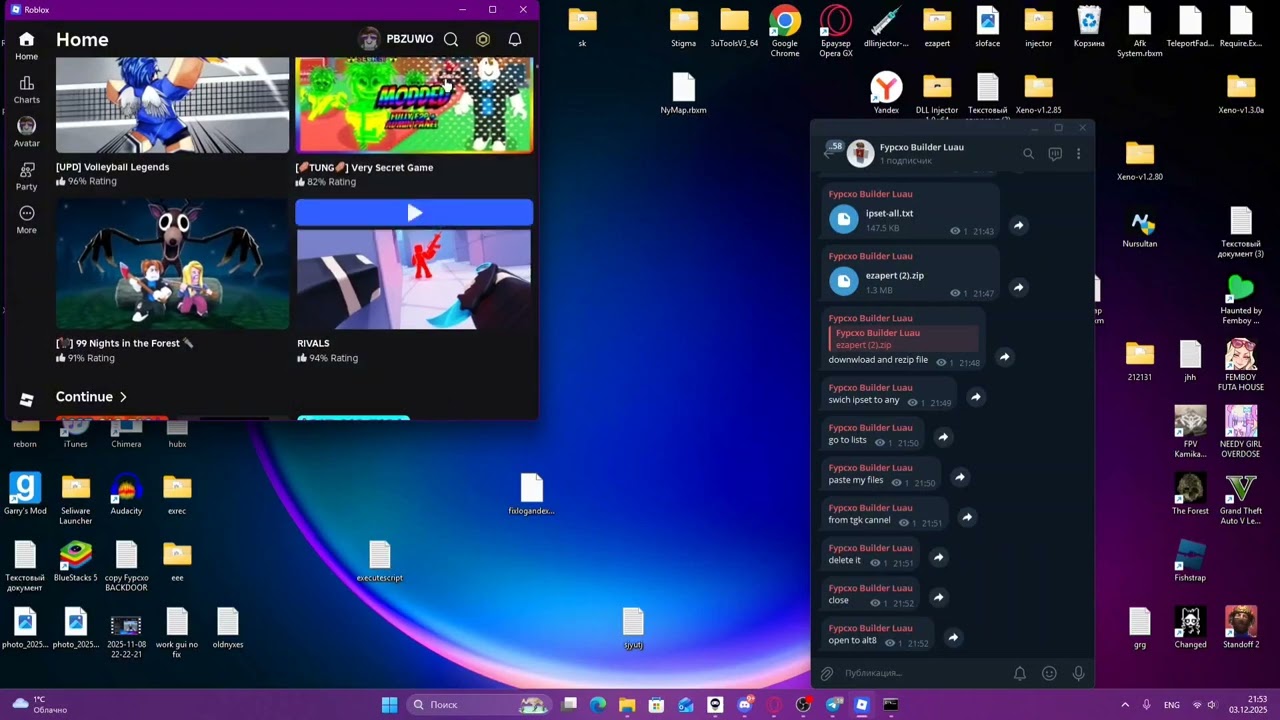Click the RIVALS game title
This screenshot has width=1280, height=720.
[313, 343]
